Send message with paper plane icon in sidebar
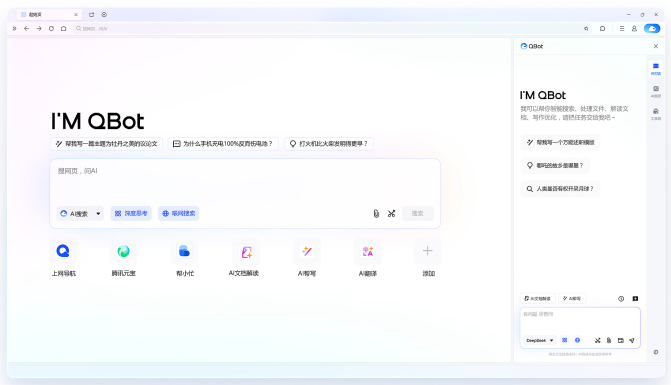The width and height of the screenshot is (671, 385). pyautogui.click(x=632, y=341)
